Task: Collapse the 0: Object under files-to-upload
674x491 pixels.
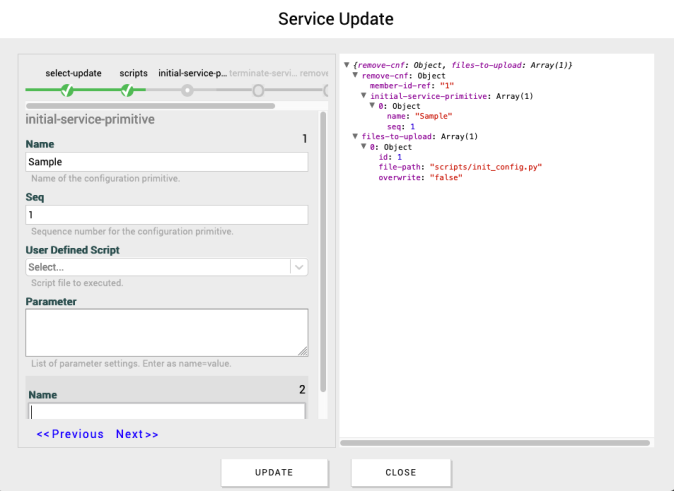Action: point(364,147)
